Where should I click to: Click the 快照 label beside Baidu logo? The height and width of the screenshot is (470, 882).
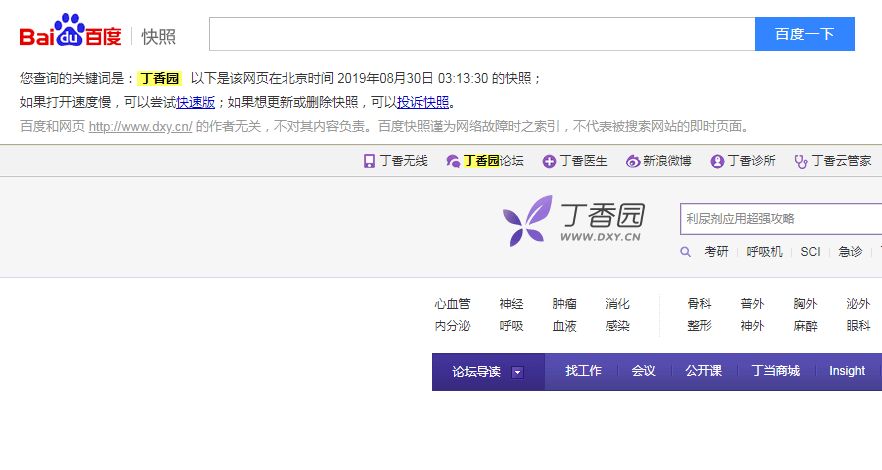tap(159, 37)
